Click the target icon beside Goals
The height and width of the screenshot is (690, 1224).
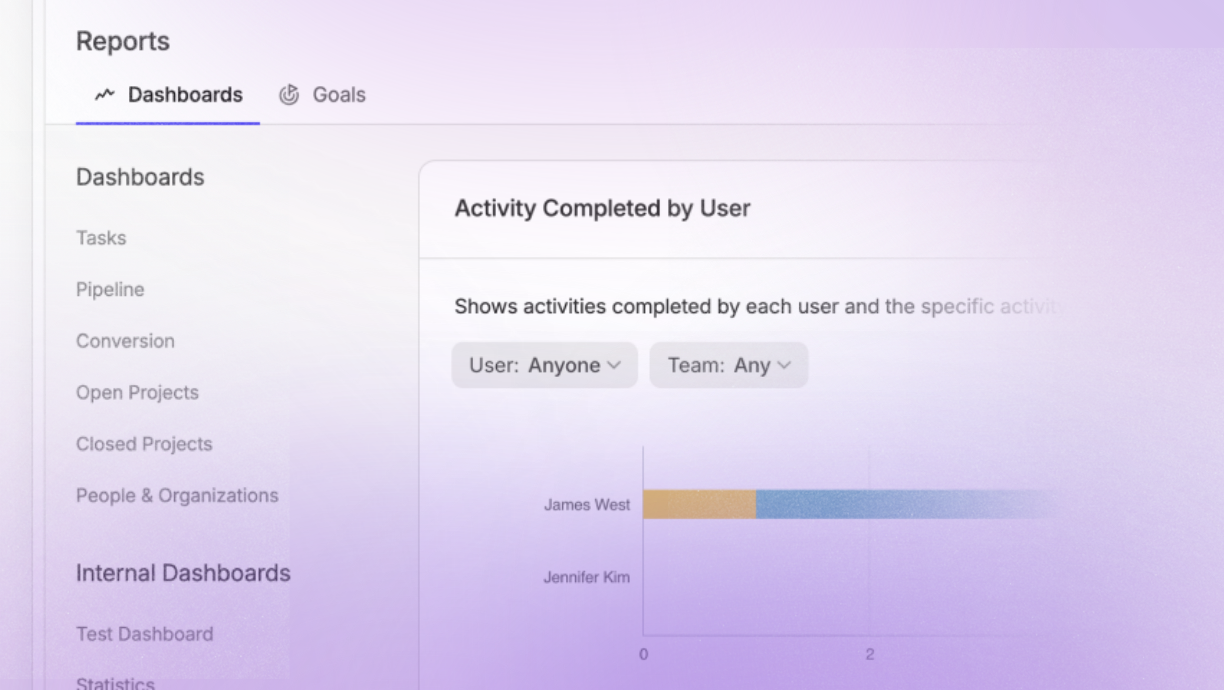click(289, 94)
